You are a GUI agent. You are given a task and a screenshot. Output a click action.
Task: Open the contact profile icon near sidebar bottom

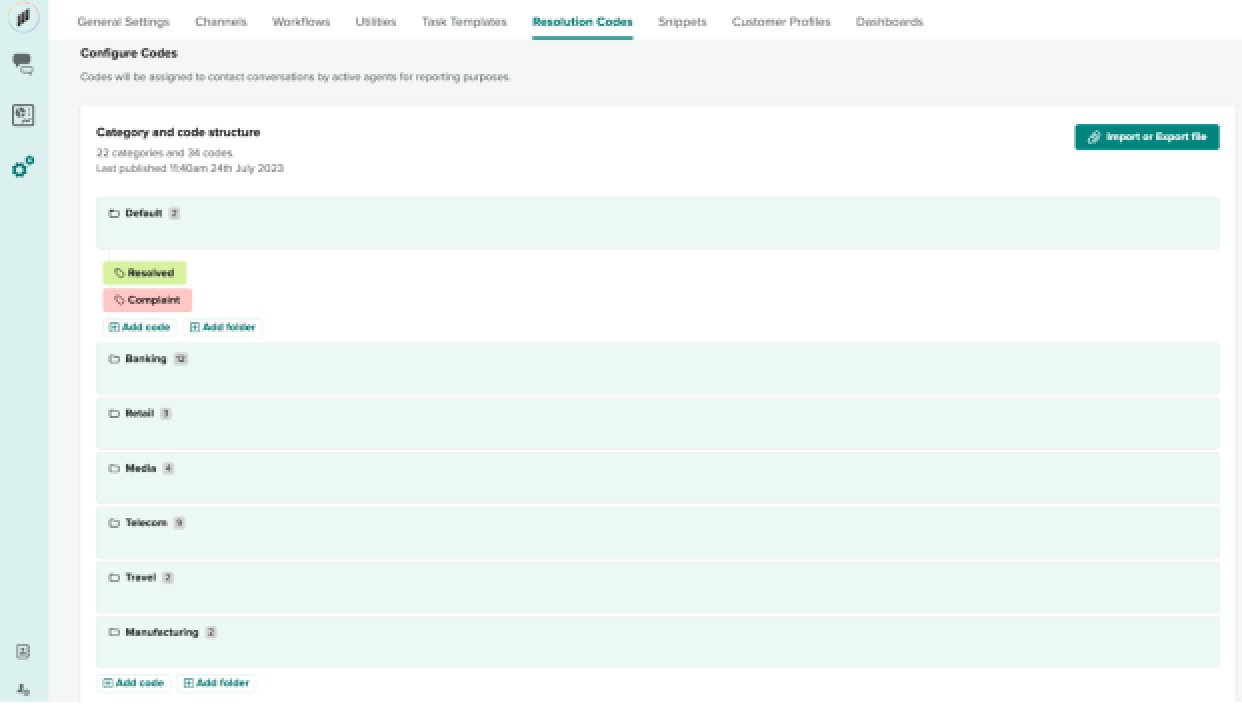(23, 652)
